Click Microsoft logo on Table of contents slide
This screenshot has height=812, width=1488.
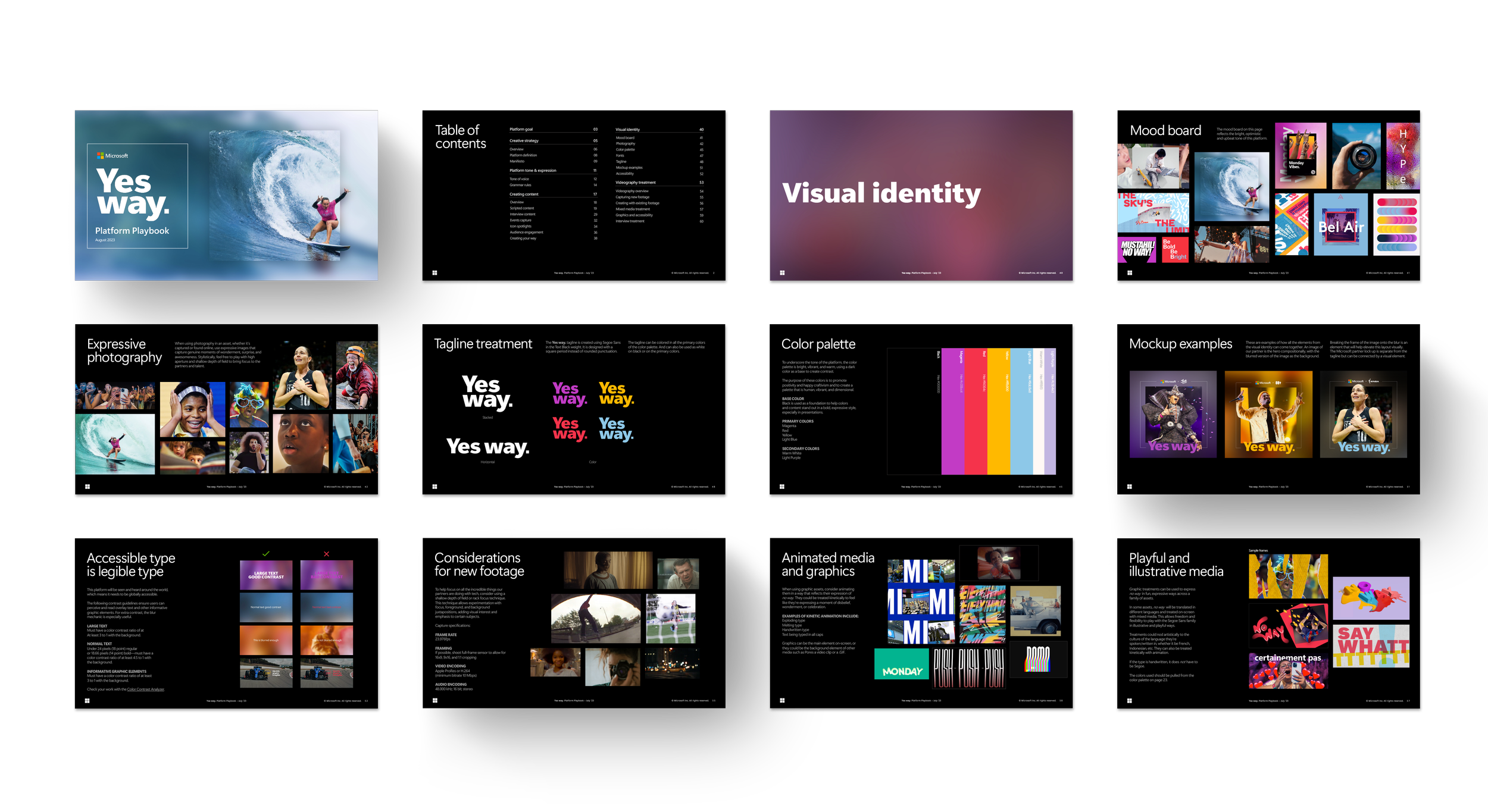(434, 273)
